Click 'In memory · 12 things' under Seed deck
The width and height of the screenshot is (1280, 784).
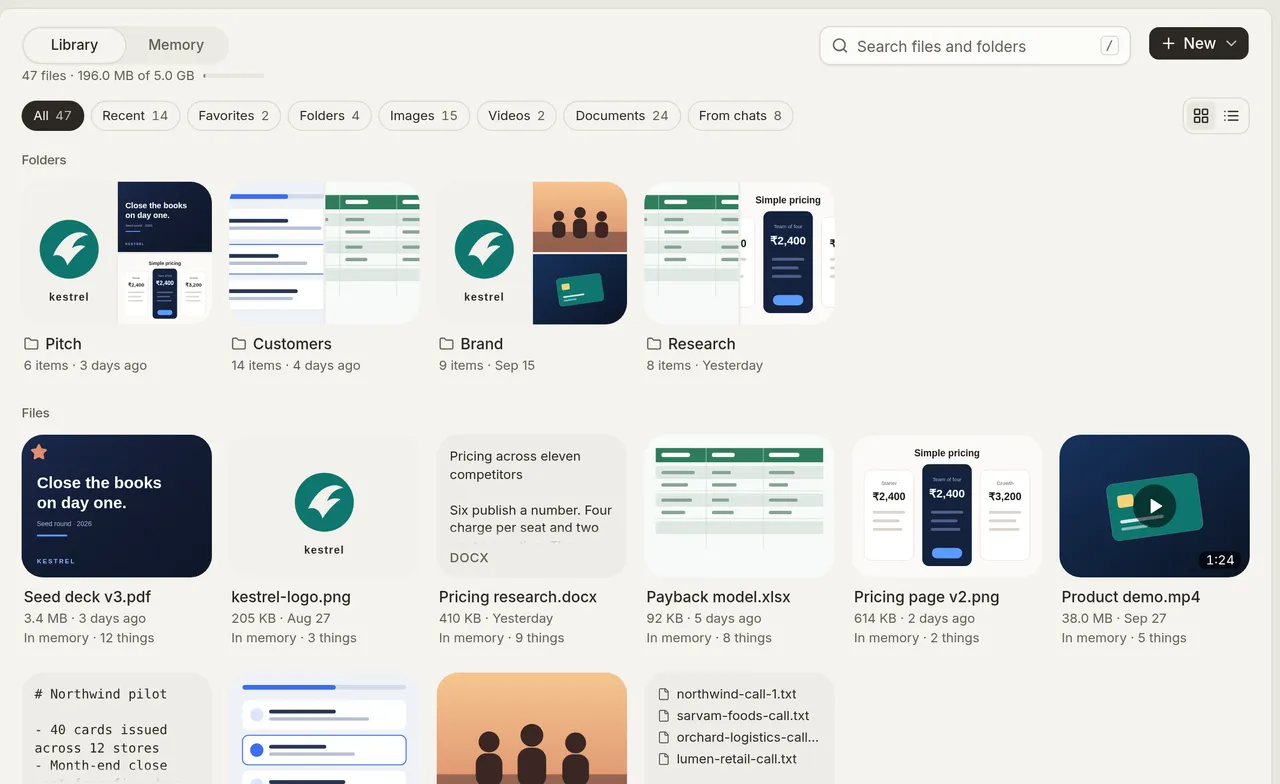89,638
